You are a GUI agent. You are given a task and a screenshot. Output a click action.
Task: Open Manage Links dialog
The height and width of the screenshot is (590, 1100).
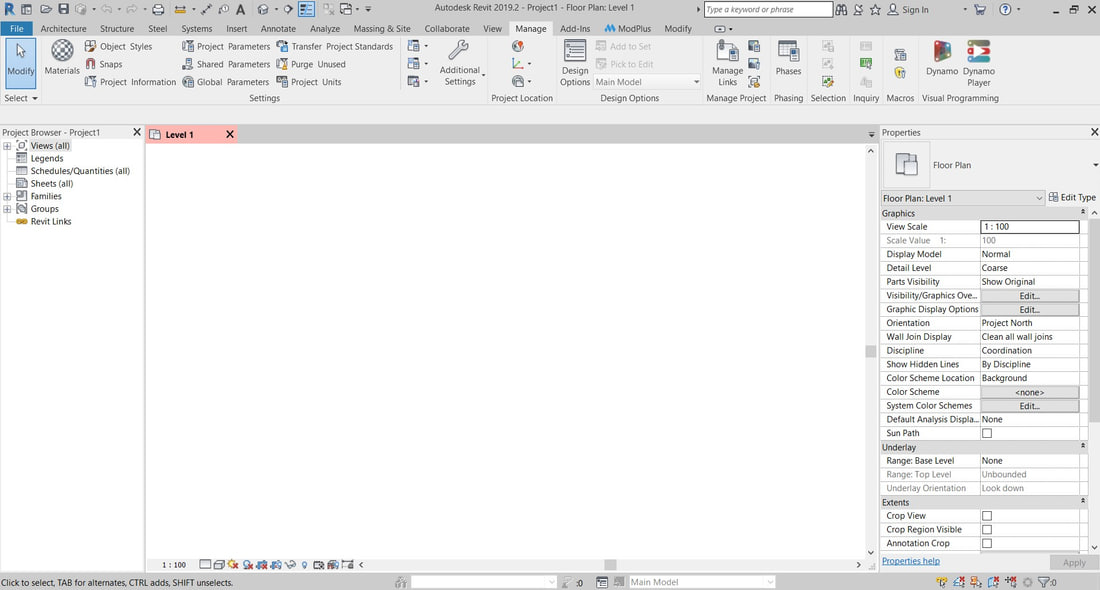[x=727, y=63]
